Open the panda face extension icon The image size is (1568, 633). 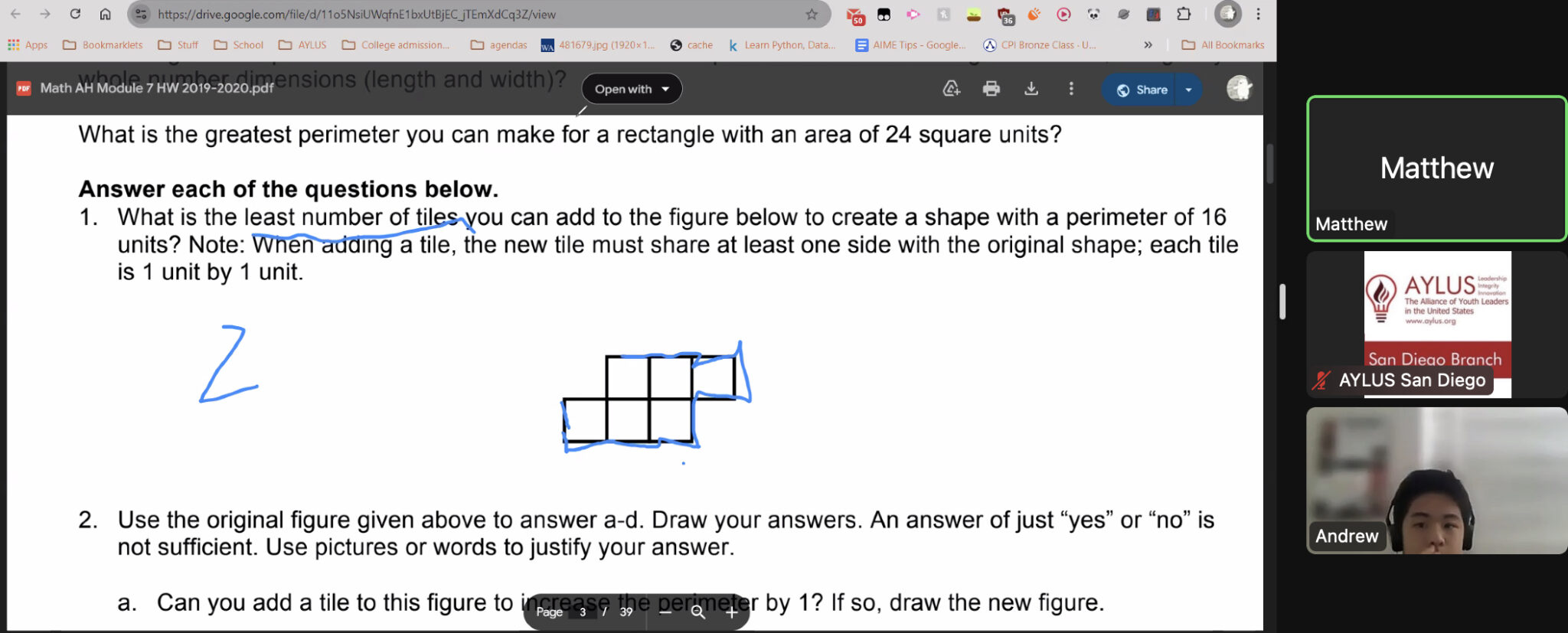(x=1093, y=14)
